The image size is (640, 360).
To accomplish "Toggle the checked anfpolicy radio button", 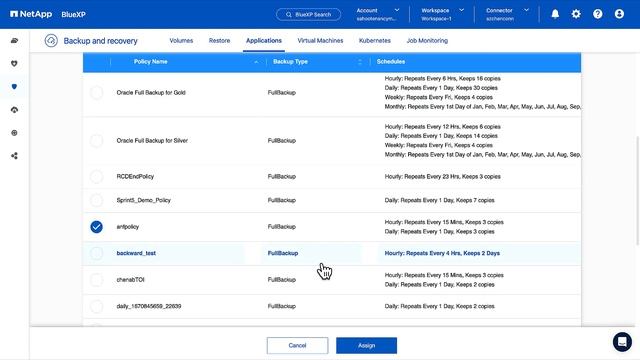I will point(97,227).
